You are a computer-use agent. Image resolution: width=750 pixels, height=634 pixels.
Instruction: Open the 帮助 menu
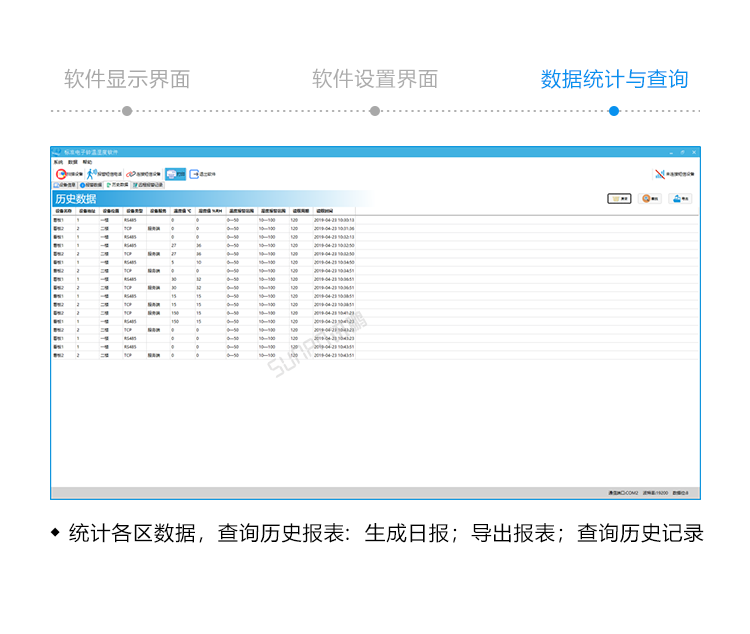87,161
